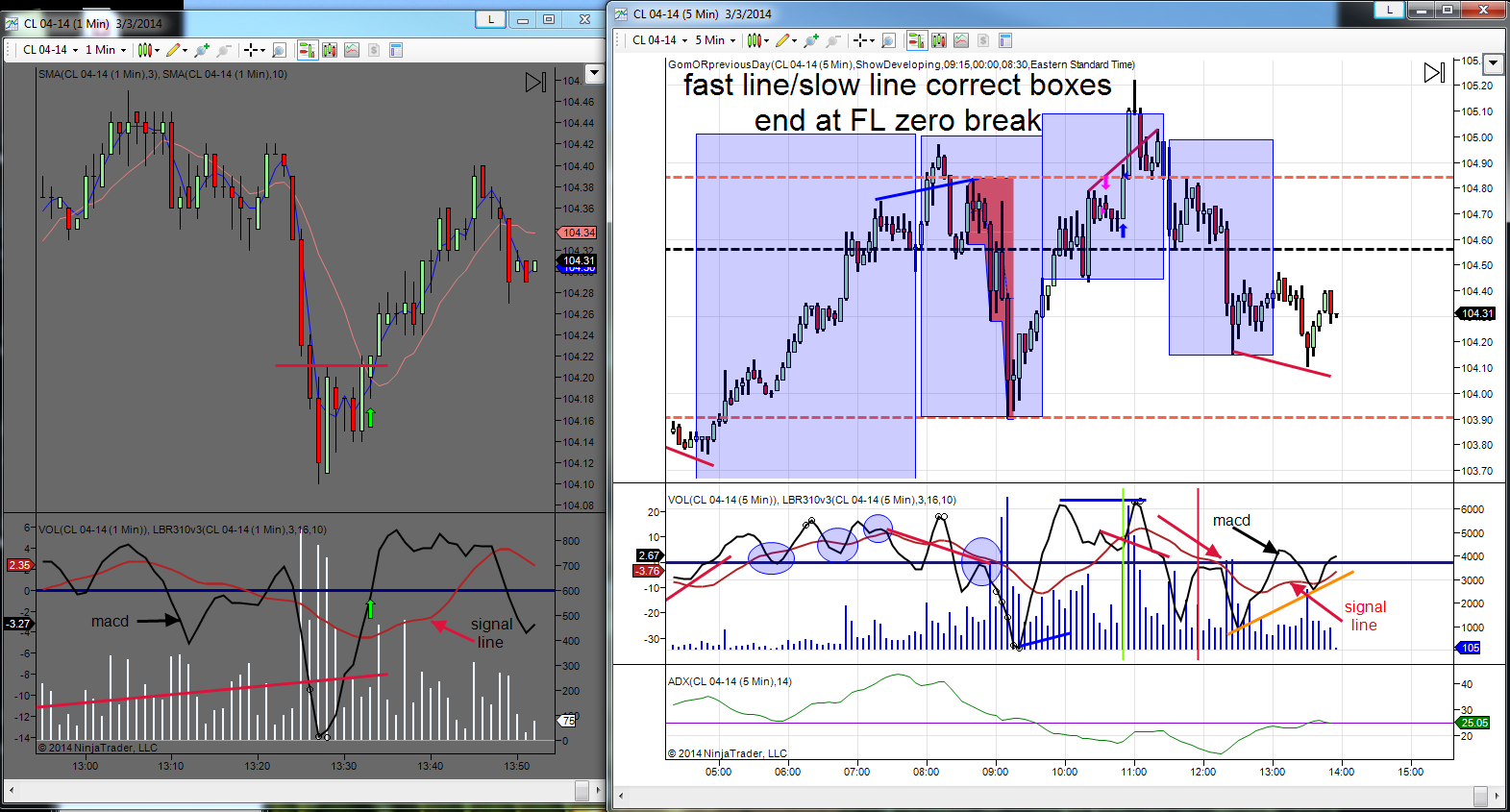Screen dimensions: 1510x812
Task: Select the VOL and LBR310v3 label on the 5 Min chart
Action: click(812, 500)
